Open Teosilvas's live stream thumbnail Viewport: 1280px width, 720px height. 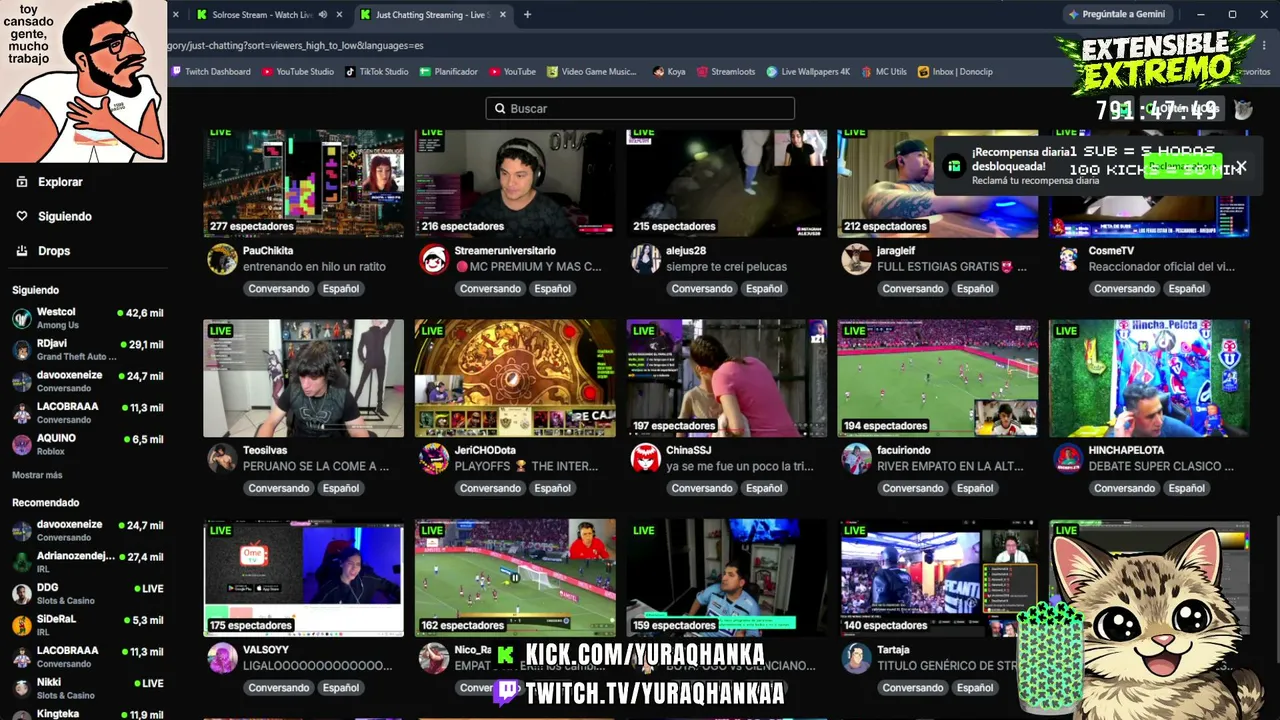[303, 378]
